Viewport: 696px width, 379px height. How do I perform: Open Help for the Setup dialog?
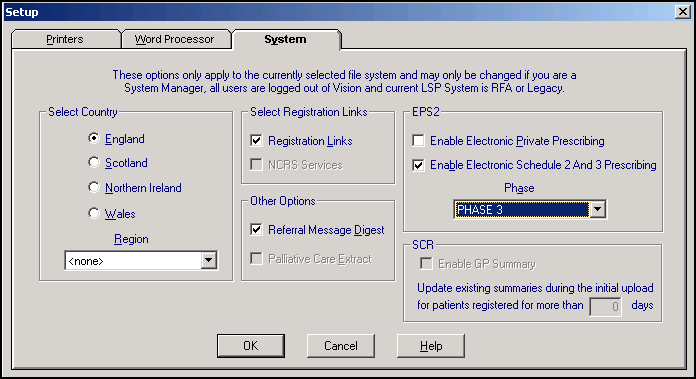pyautogui.click(x=431, y=346)
